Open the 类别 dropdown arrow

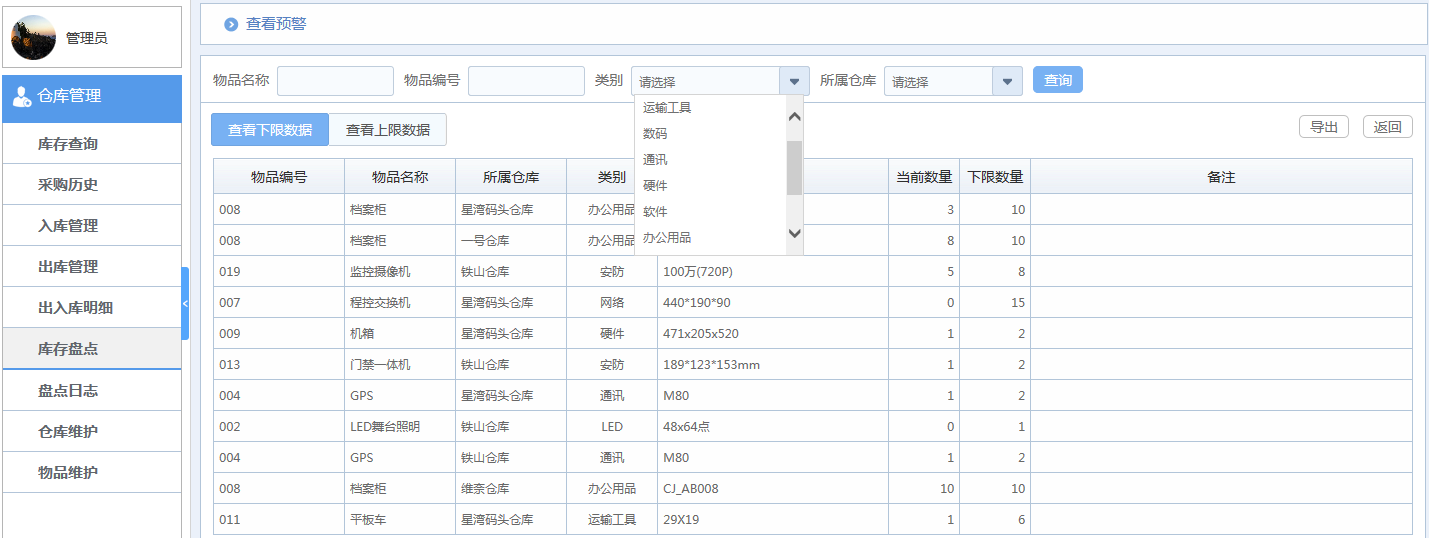[794, 81]
